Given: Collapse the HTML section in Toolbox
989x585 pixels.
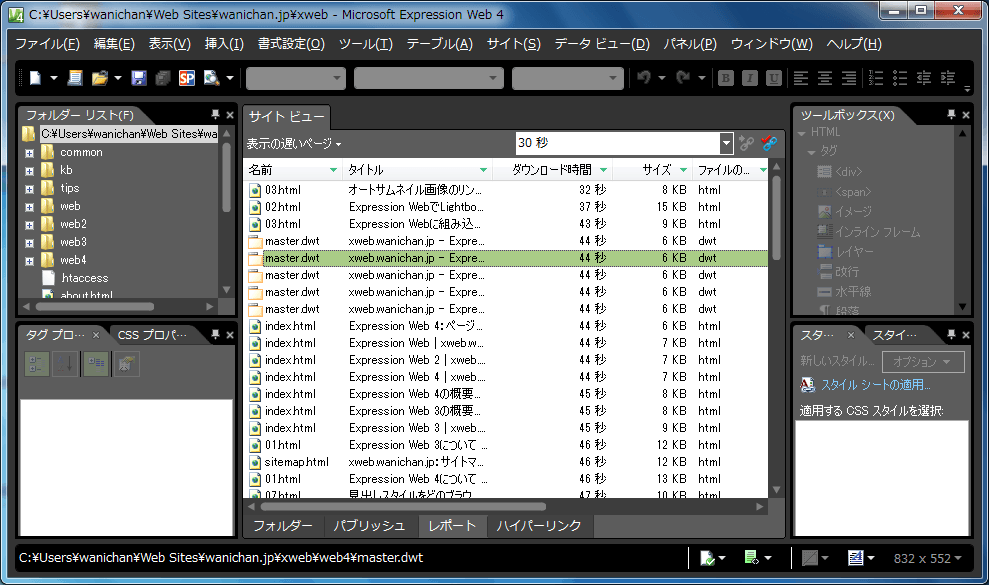Looking at the screenshot, I should pyautogui.click(x=802, y=133).
